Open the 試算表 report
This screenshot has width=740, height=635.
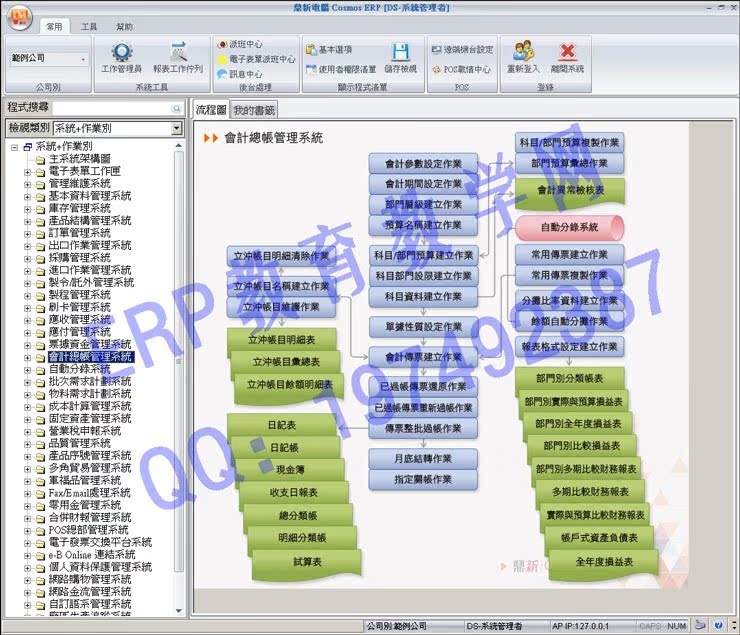point(307,562)
